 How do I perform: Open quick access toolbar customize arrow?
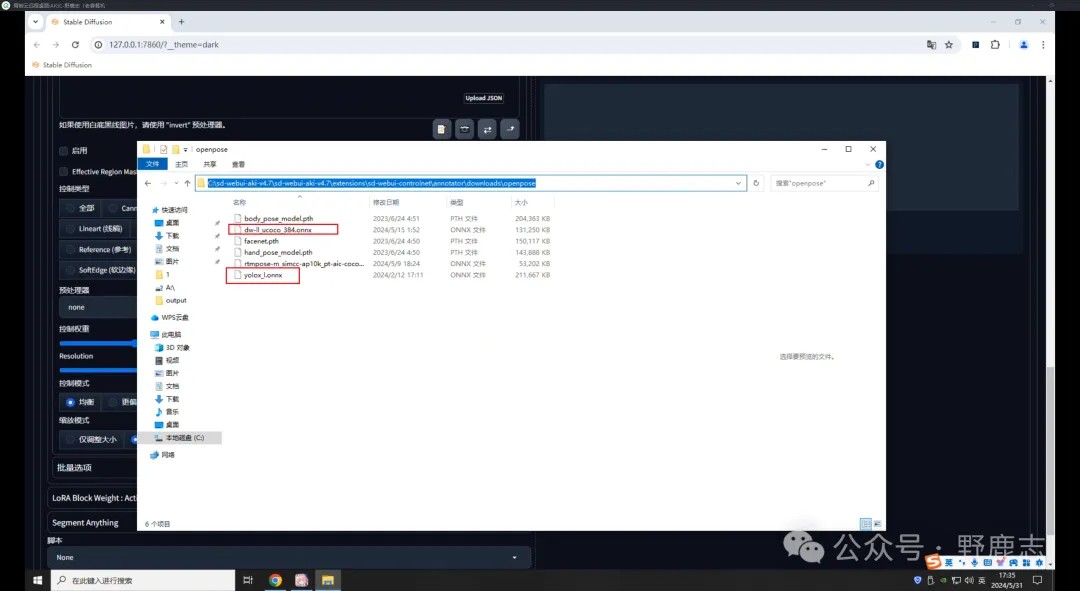[185, 149]
